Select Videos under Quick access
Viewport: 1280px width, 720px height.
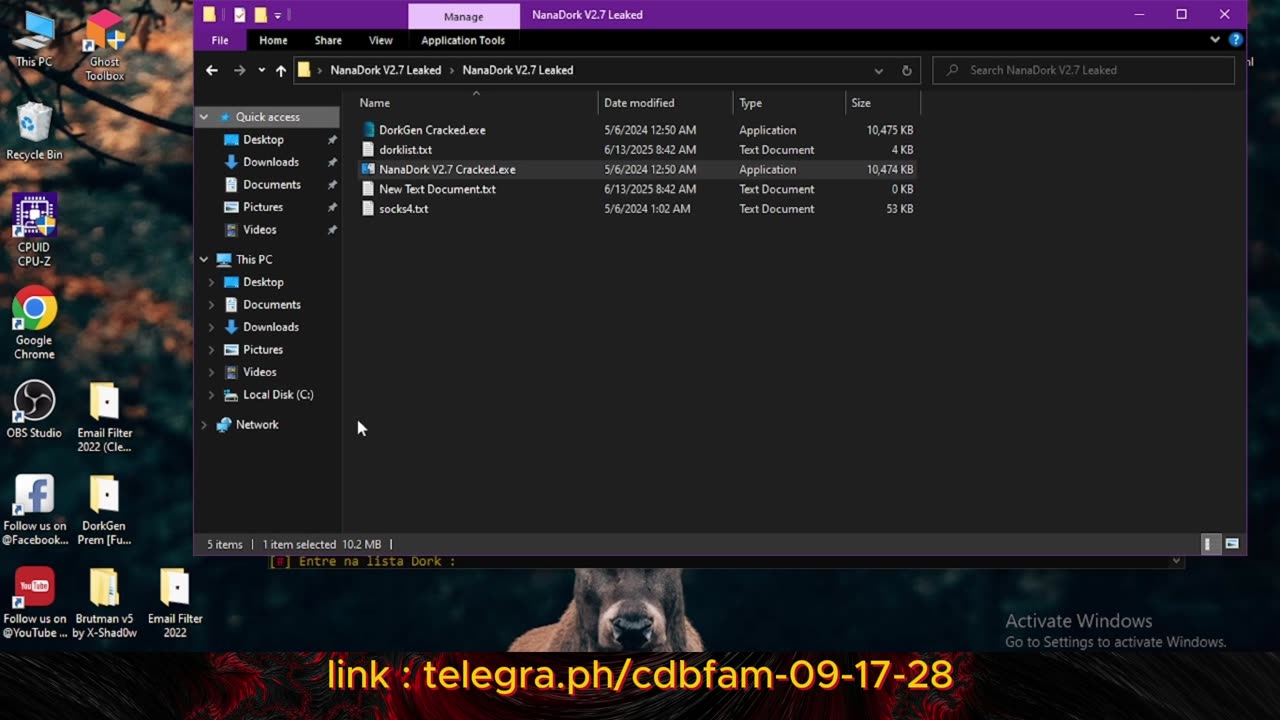[260, 230]
